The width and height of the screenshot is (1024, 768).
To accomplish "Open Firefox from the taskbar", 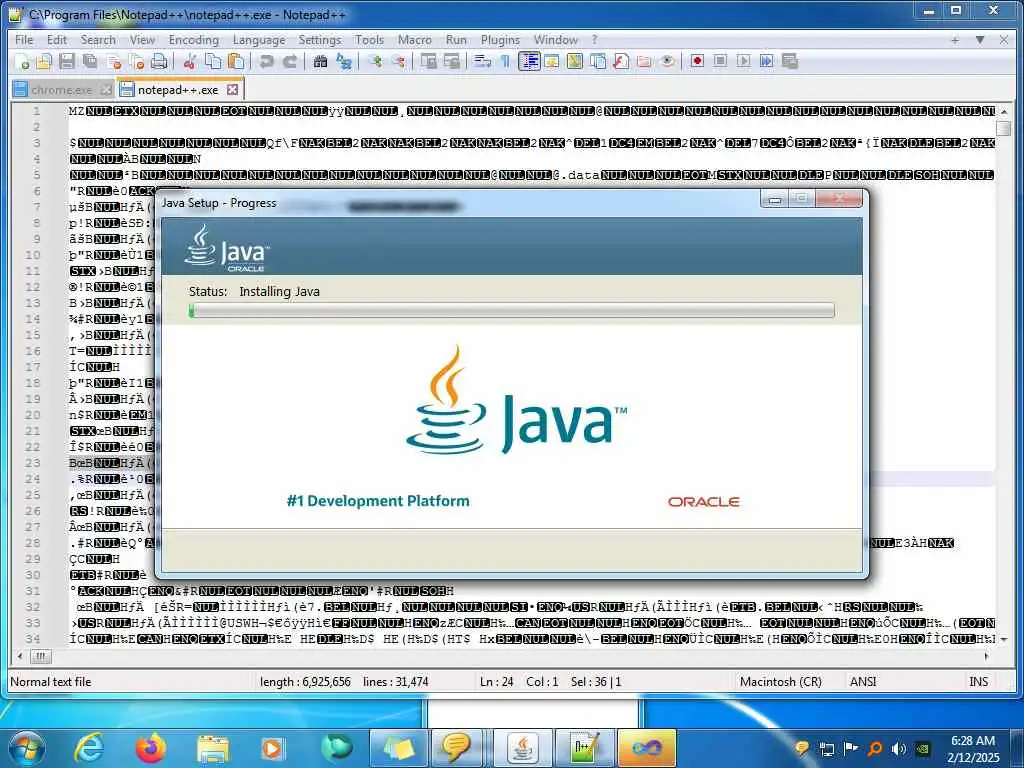I will (150, 748).
